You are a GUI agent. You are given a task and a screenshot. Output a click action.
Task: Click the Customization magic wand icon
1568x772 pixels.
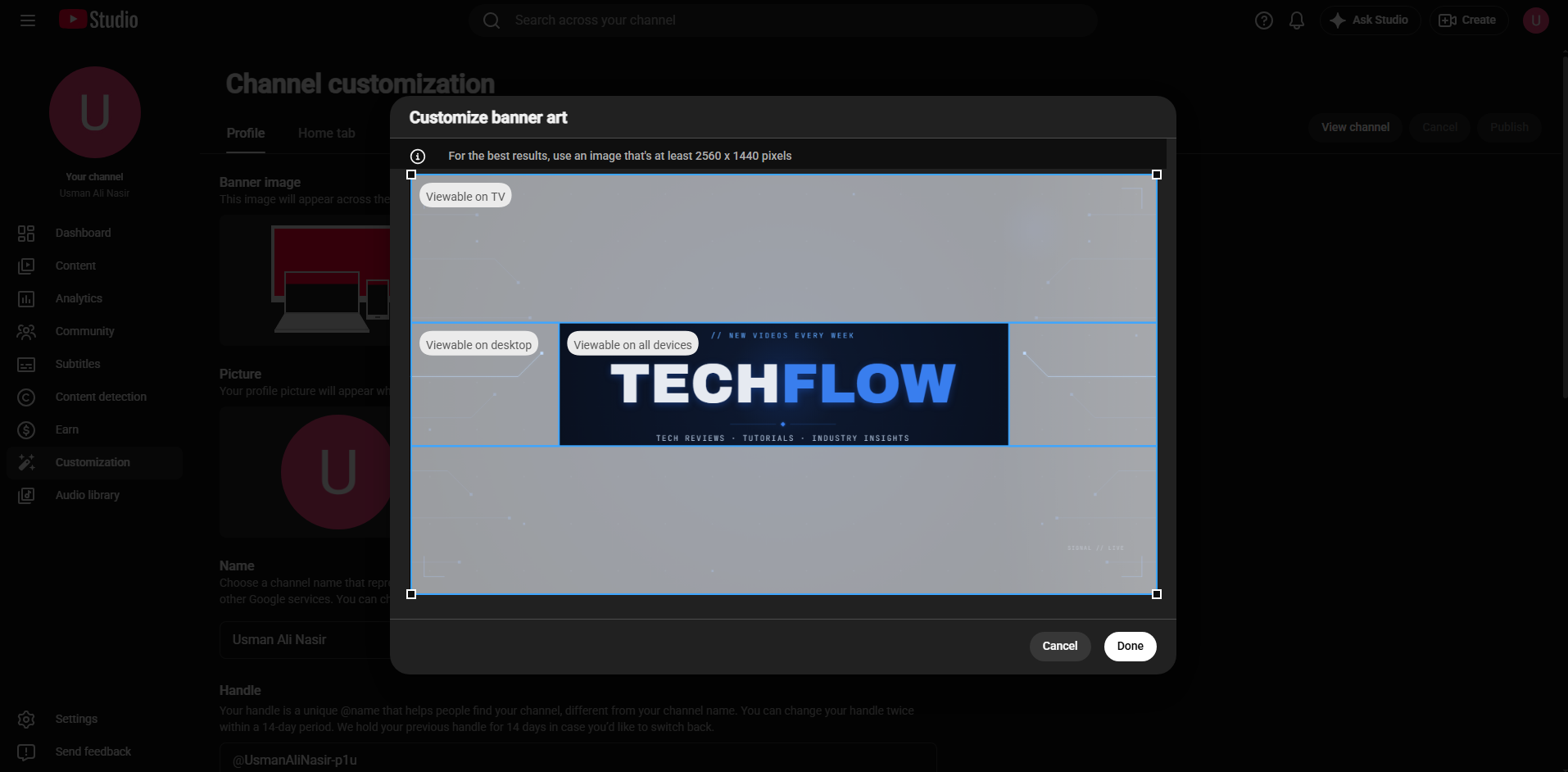point(26,463)
